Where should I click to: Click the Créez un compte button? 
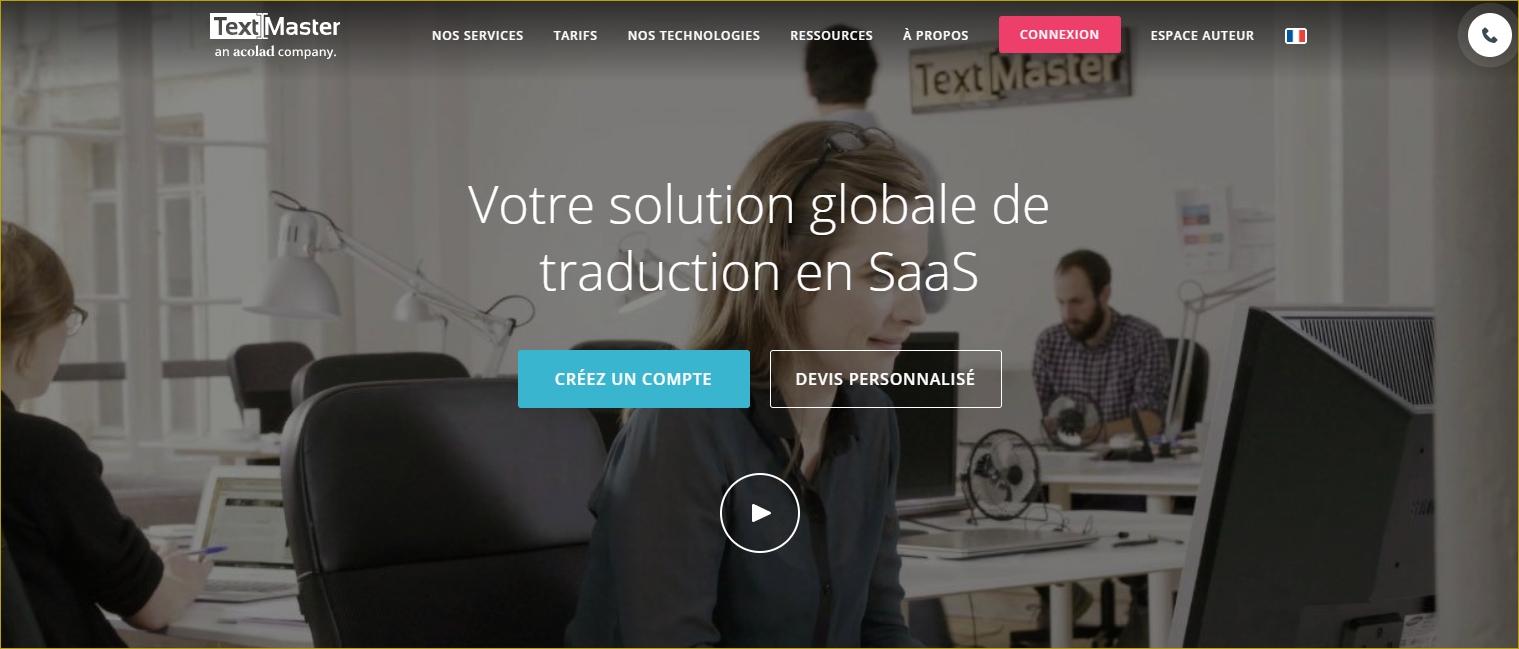[634, 379]
